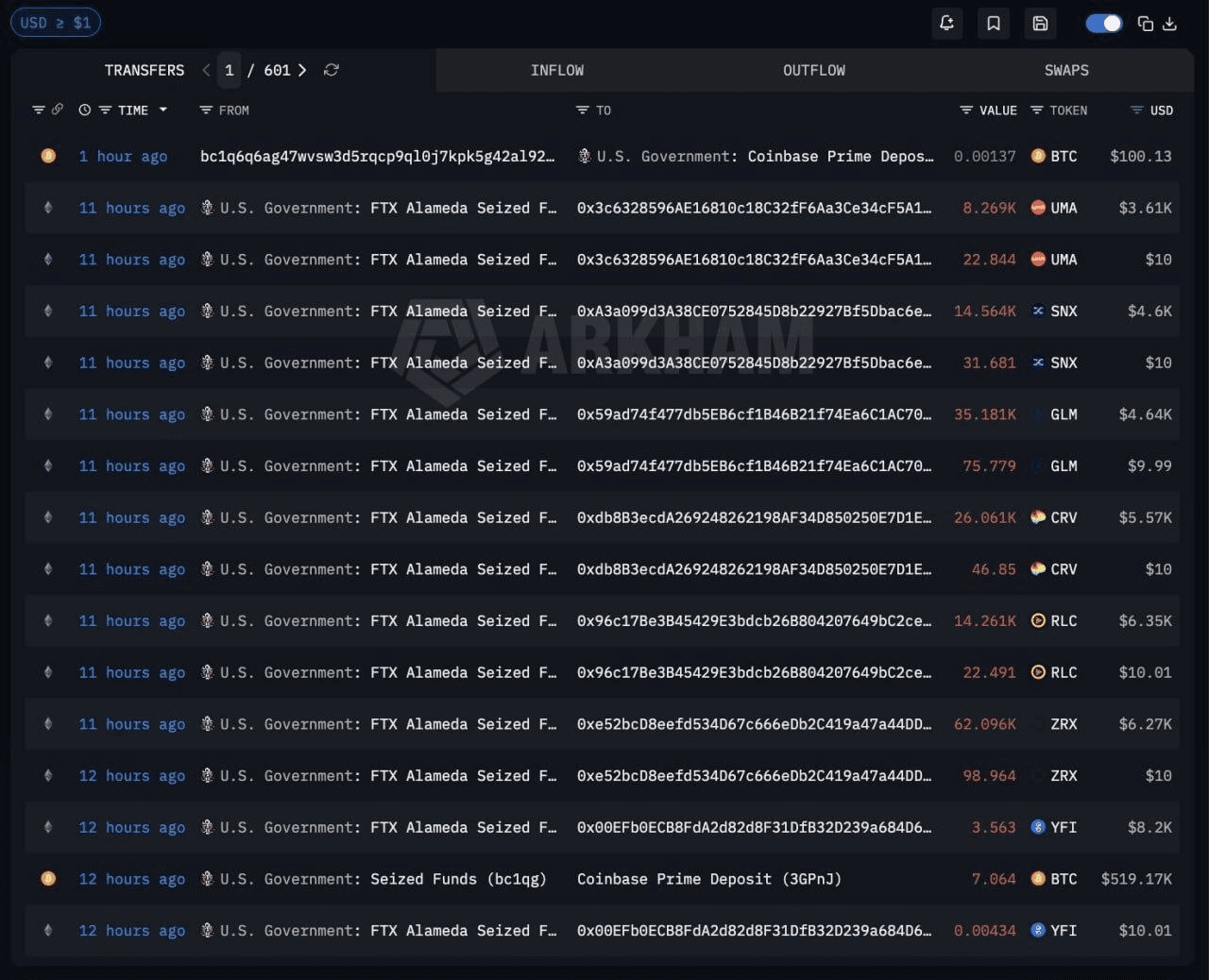Click the UMA token icon in $3.61K row
This screenshot has width=1209, height=980.
(x=1038, y=208)
